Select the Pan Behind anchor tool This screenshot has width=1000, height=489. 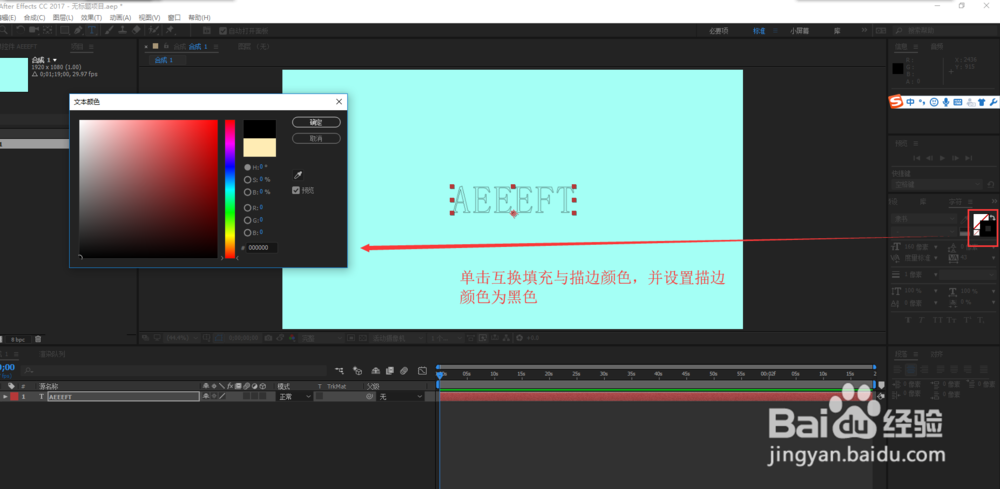47,30
